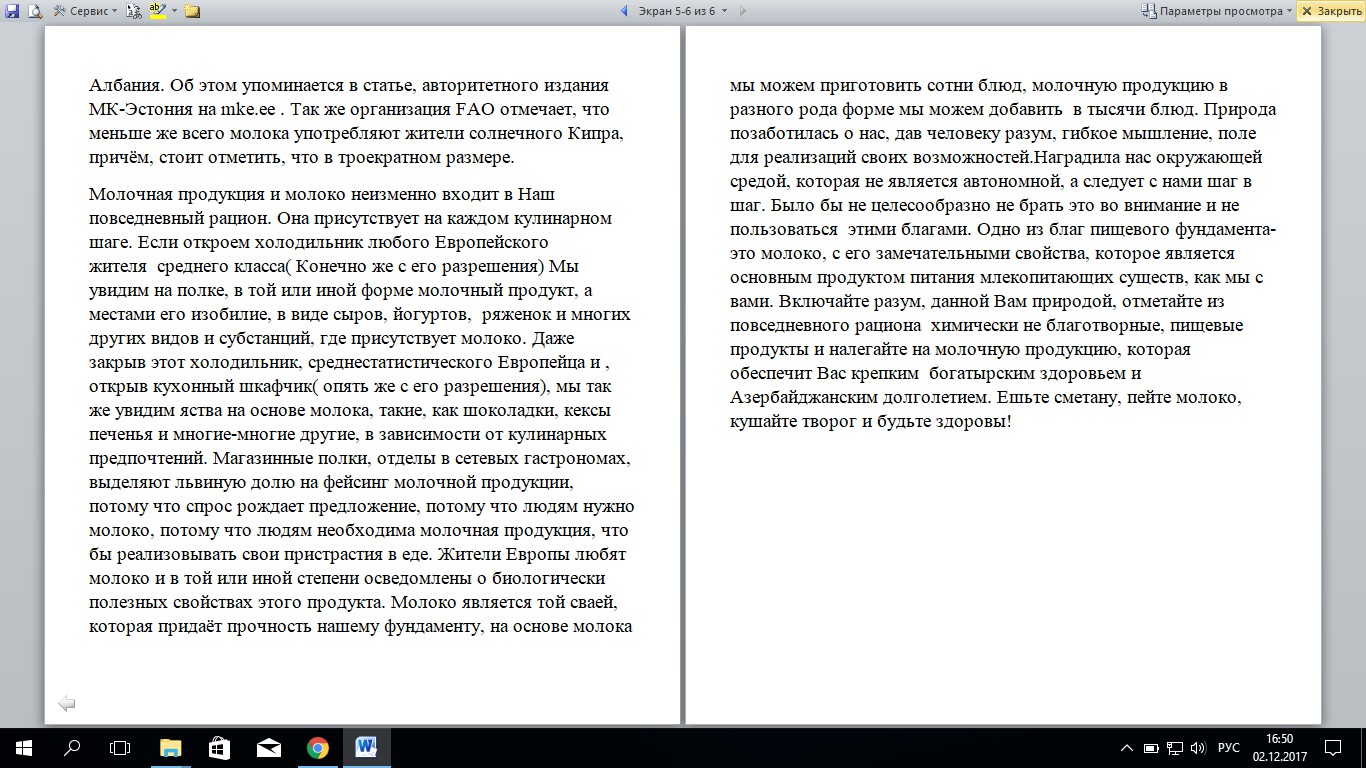Switch the РУС input language indicator
Viewport: 1366px width, 768px height.
pyautogui.click(x=1229, y=748)
